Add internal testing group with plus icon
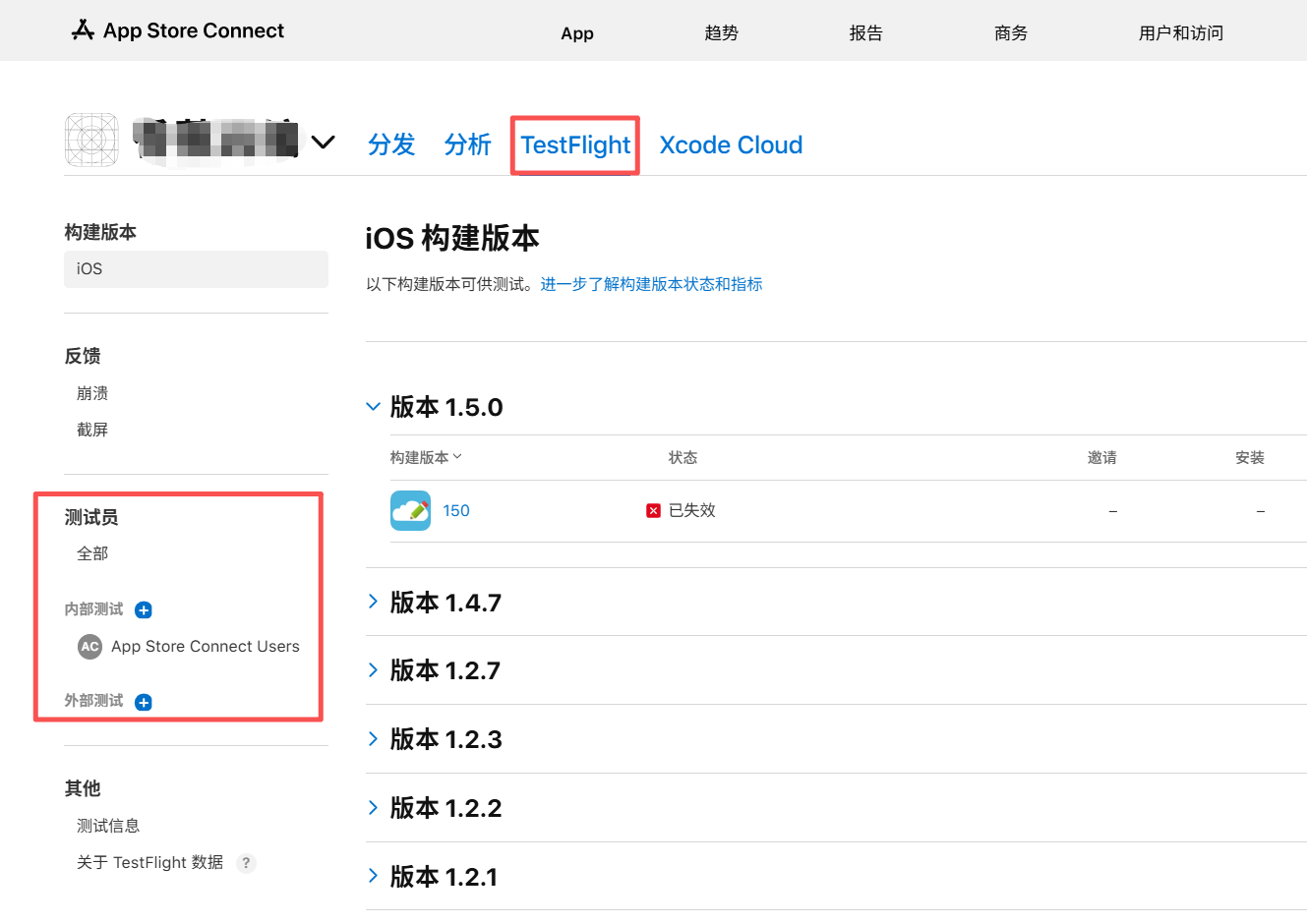 click(x=144, y=610)
